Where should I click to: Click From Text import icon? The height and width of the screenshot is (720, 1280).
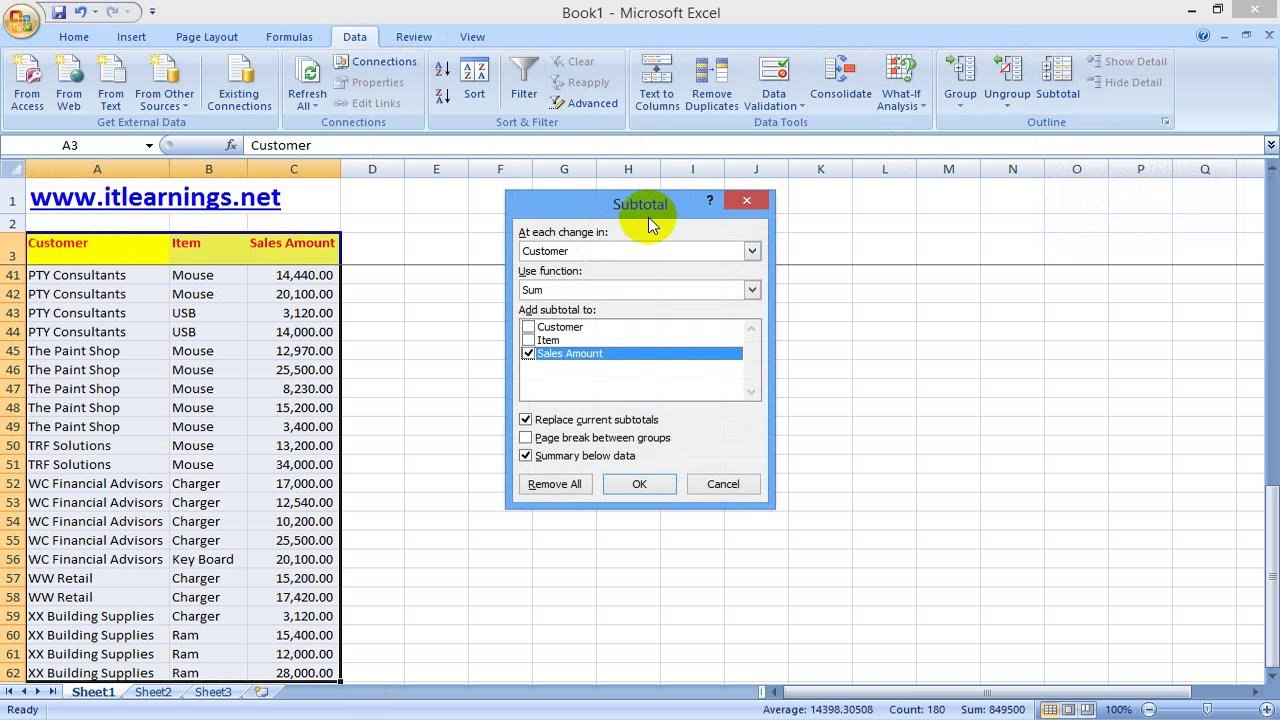[x=111, y=83]
